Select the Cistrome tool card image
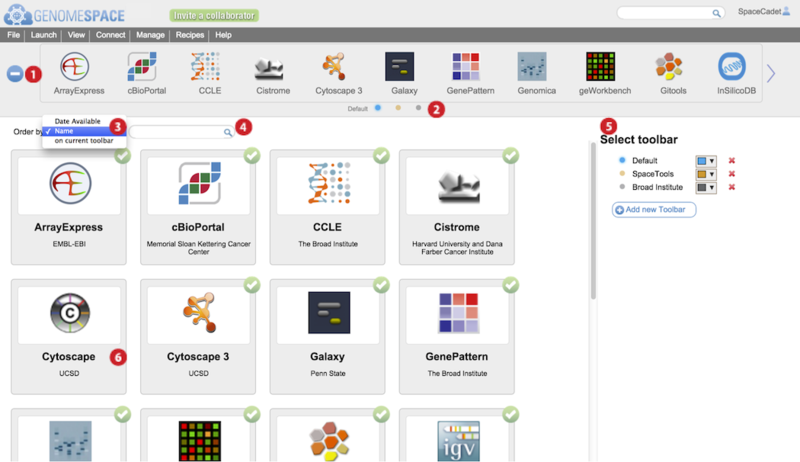The width and height of the screenshot is (800, 462). pos(458,187)
